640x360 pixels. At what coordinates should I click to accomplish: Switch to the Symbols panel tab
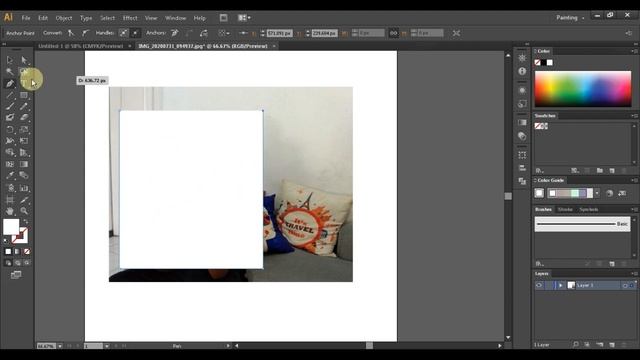click(589, 209)
